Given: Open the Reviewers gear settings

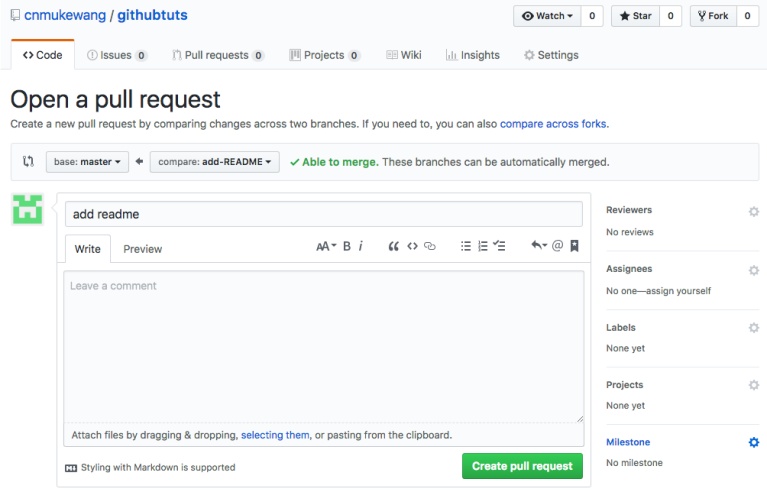Looking at the screenshot, I should click(x=754, y=211).
